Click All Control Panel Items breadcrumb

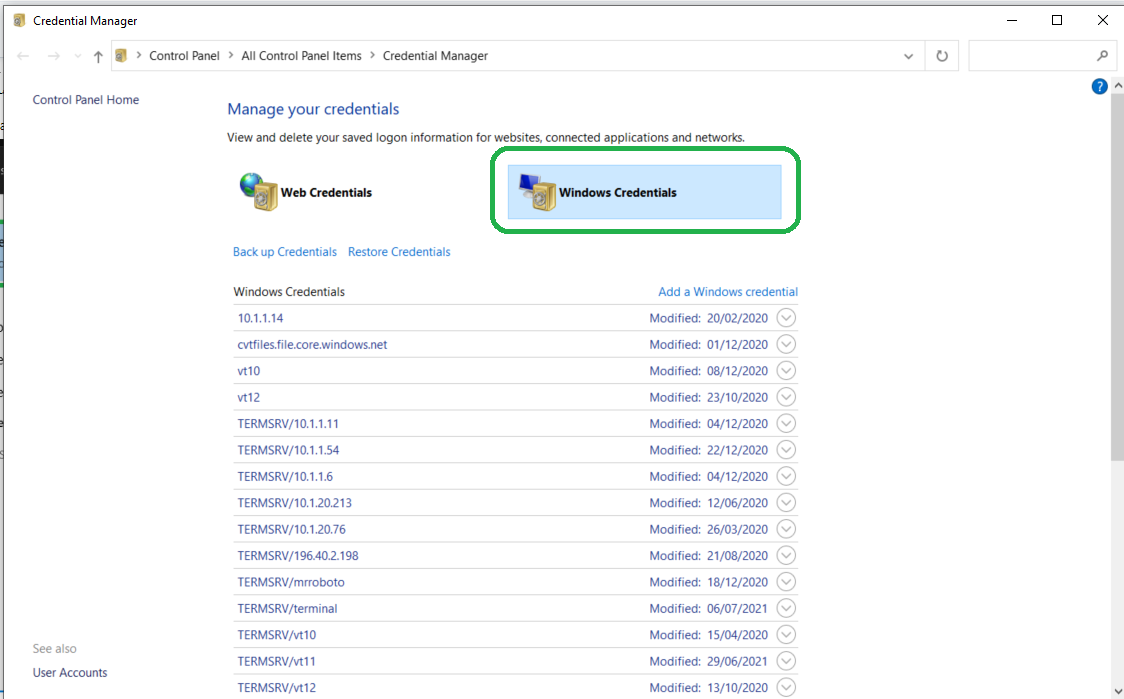(301, 56)
